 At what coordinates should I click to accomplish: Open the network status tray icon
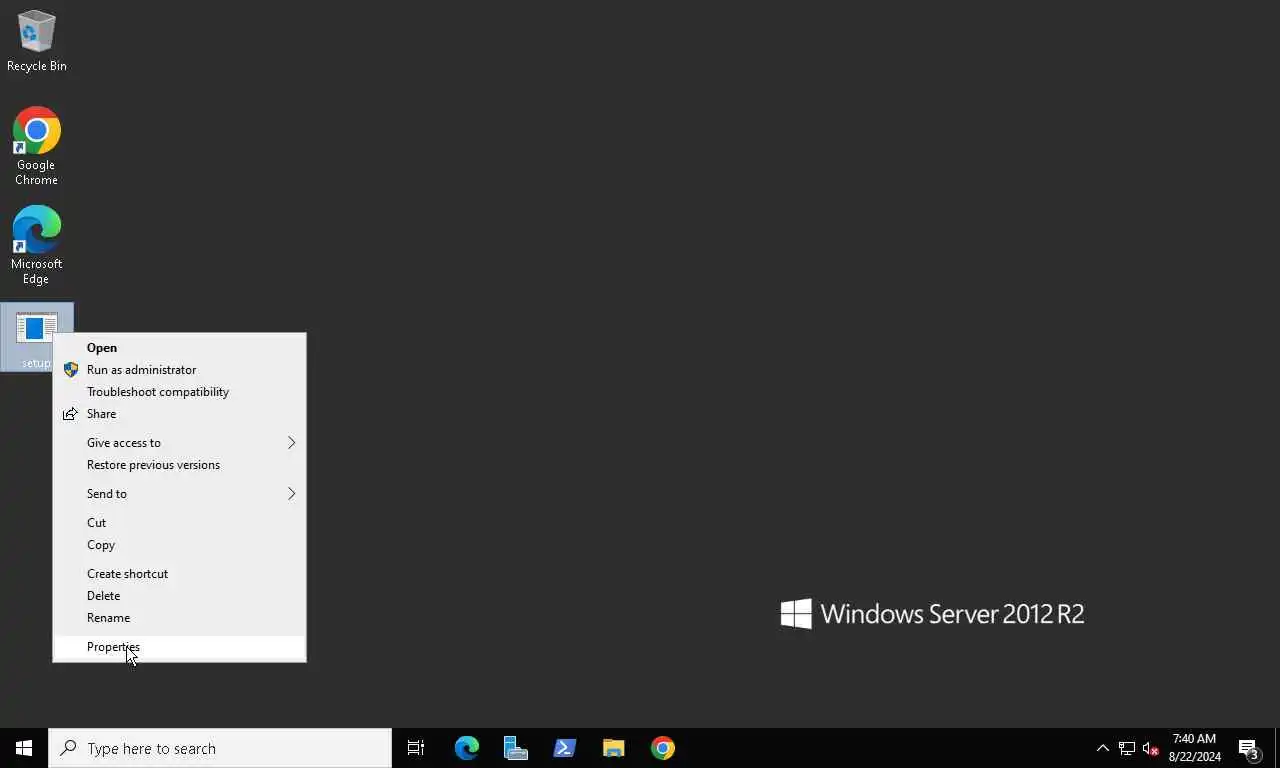[1127, 748]
